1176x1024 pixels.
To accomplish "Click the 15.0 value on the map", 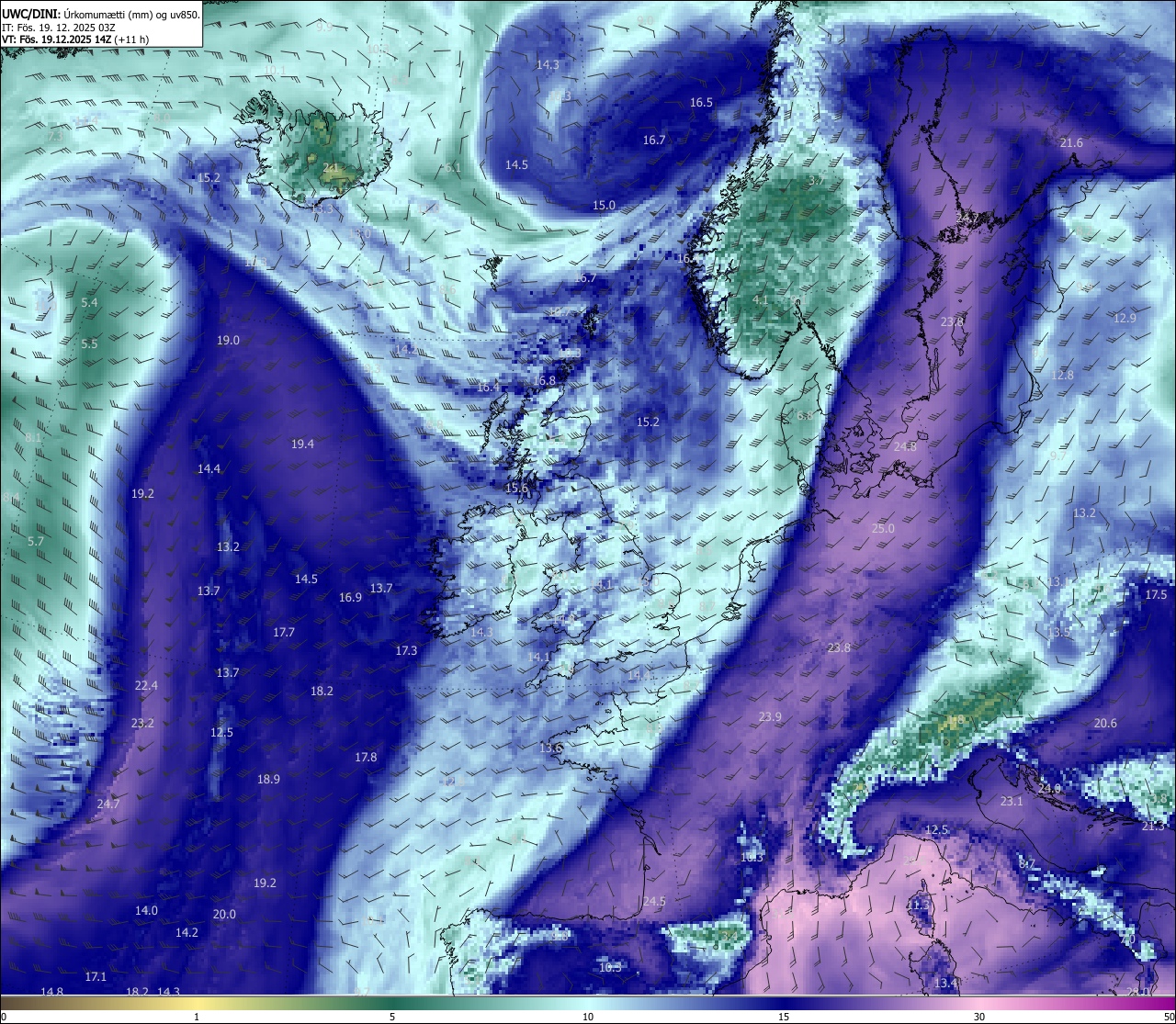I will [x=604, y=206].
